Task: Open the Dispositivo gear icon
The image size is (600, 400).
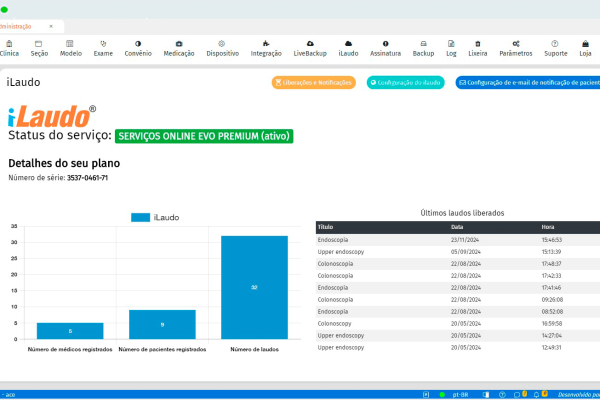Action: coord(222,44)
